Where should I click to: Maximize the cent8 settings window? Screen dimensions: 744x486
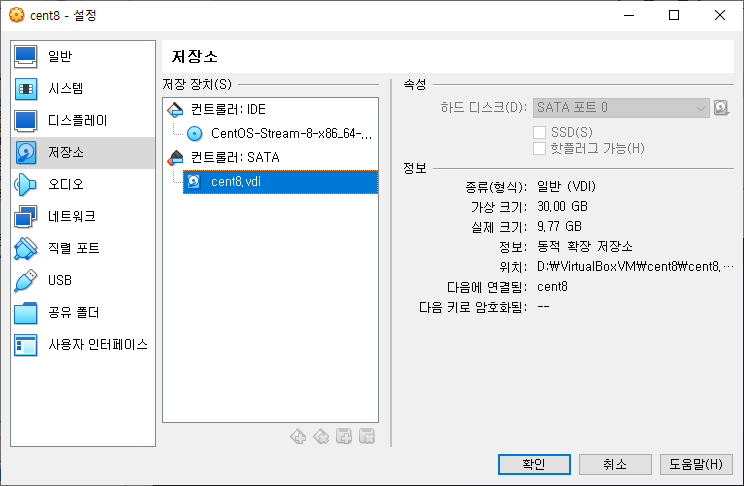pyautogui.click(x=674, y=15)
